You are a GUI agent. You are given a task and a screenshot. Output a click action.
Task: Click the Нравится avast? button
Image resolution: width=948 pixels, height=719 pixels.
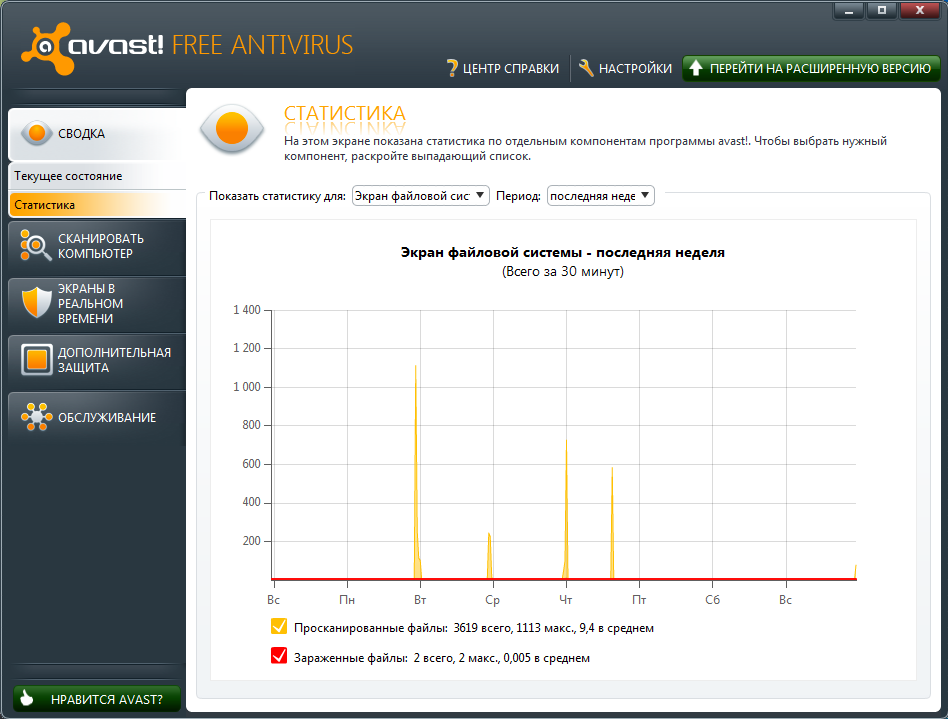pyautogui.click(x=97, y=699)
